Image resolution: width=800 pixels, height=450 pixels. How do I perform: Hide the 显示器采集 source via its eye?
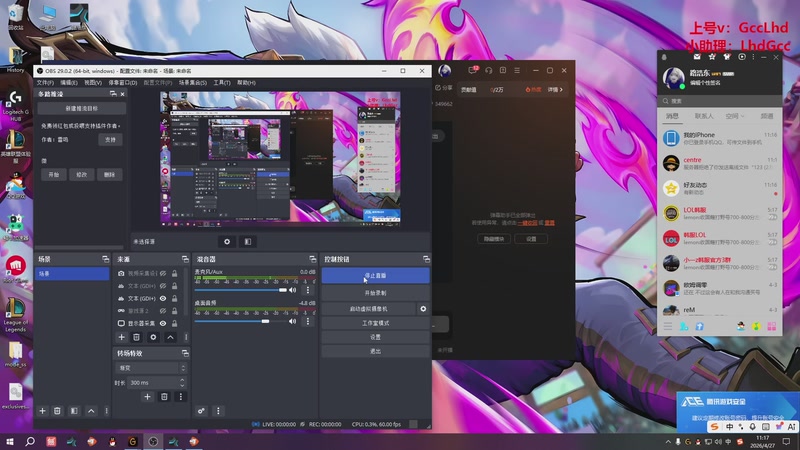[163, 323]
